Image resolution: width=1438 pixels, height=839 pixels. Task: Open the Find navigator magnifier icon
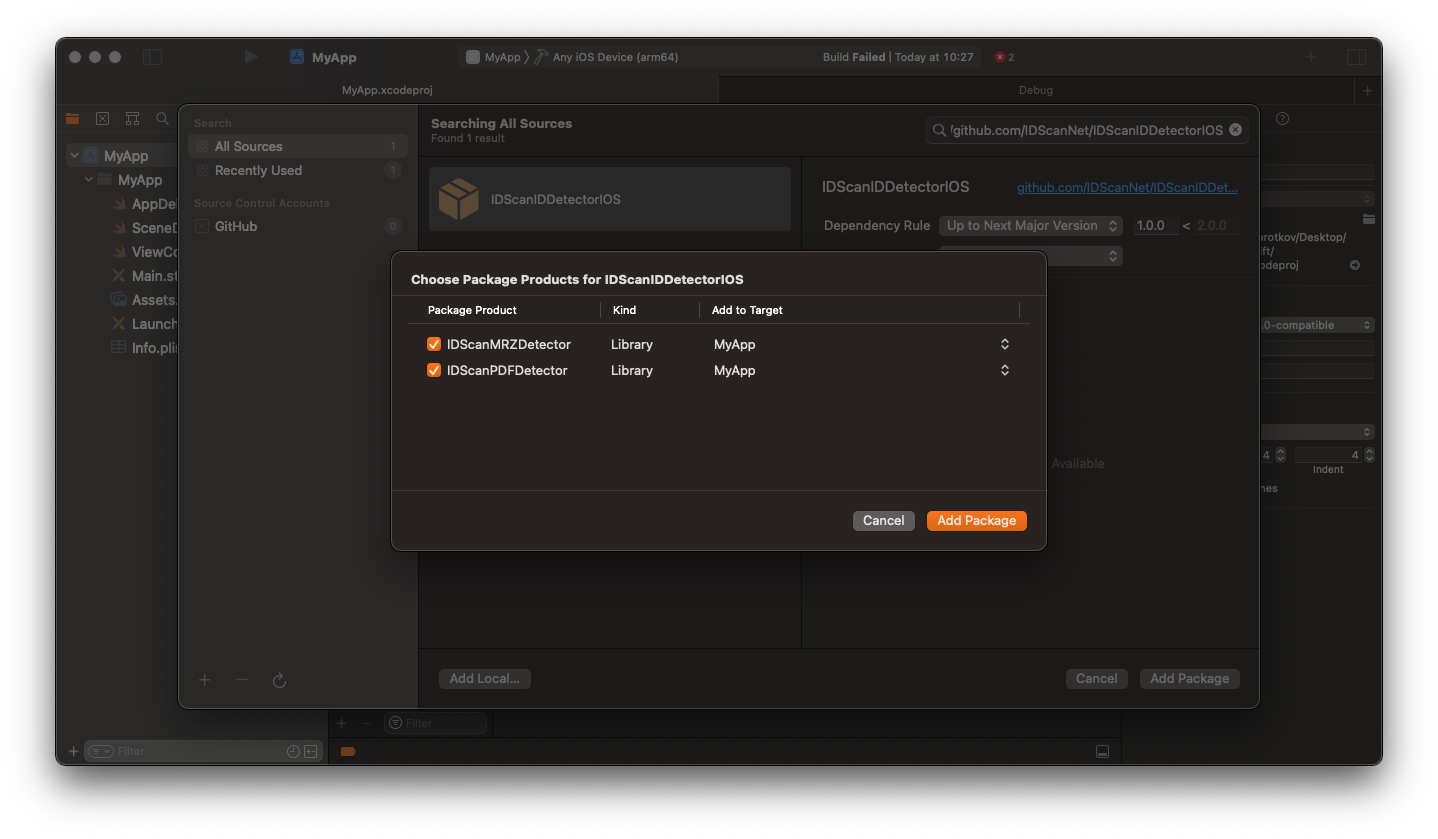click(x=162, y=118)
